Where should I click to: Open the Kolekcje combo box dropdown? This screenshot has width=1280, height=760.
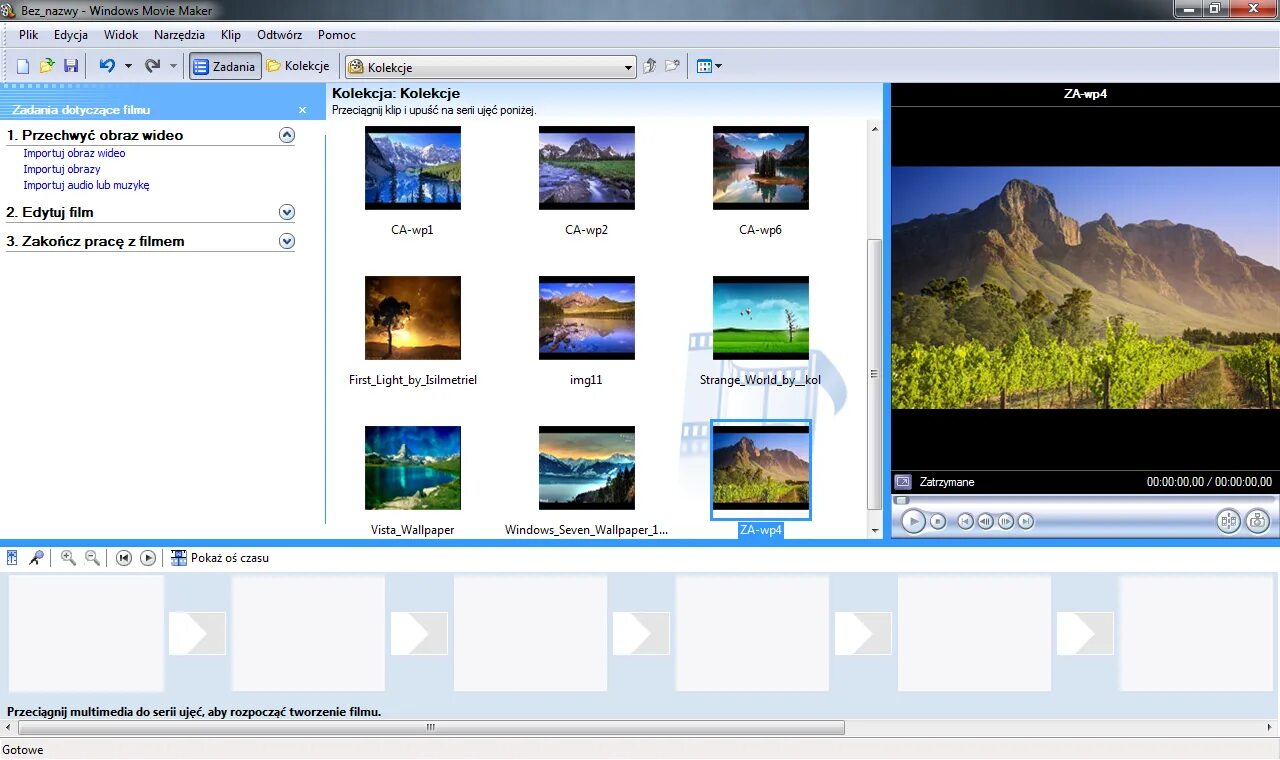pyautogui.click(x=628, y=66)
